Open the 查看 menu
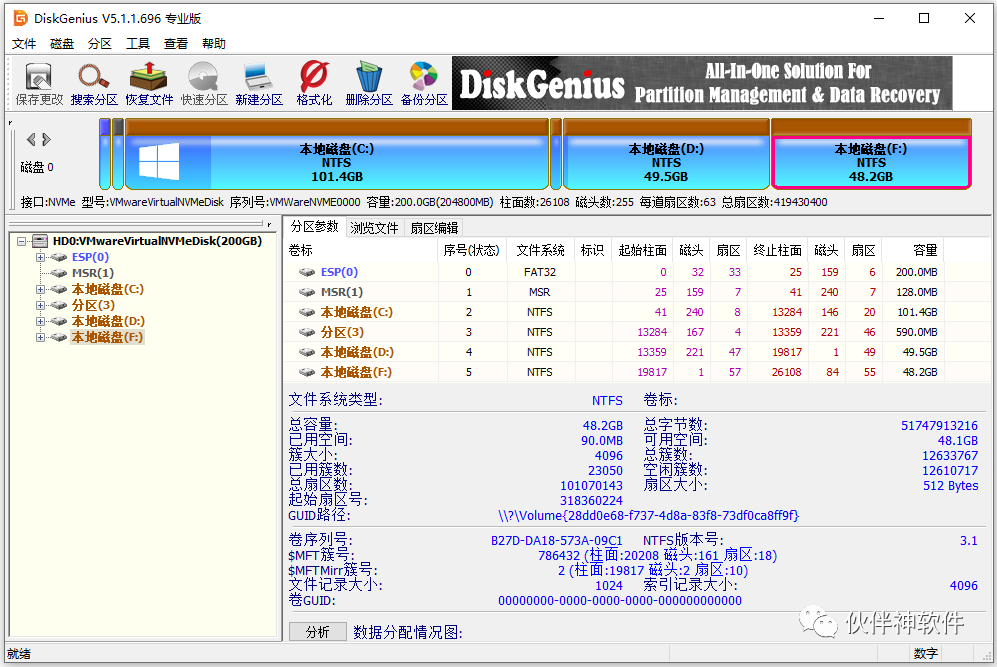Image resolution: width=997 pixels, height=667 pixels. coord(176,43)
